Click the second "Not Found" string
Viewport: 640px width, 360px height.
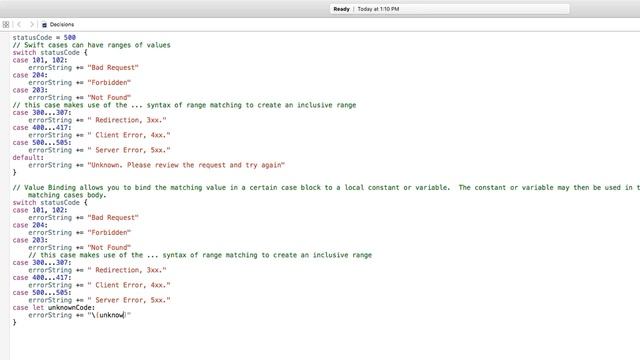pos(109,248)
